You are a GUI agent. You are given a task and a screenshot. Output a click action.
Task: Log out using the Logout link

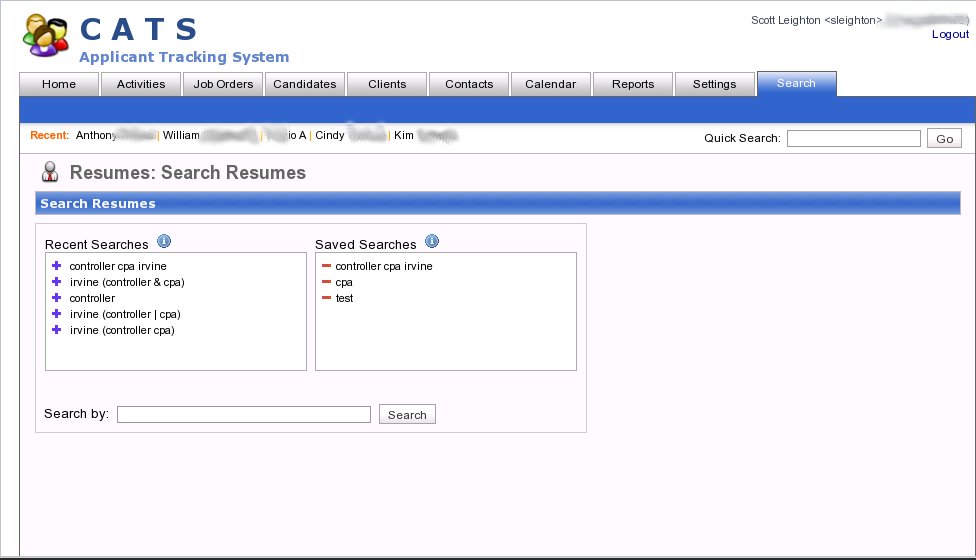pos(950,34)
